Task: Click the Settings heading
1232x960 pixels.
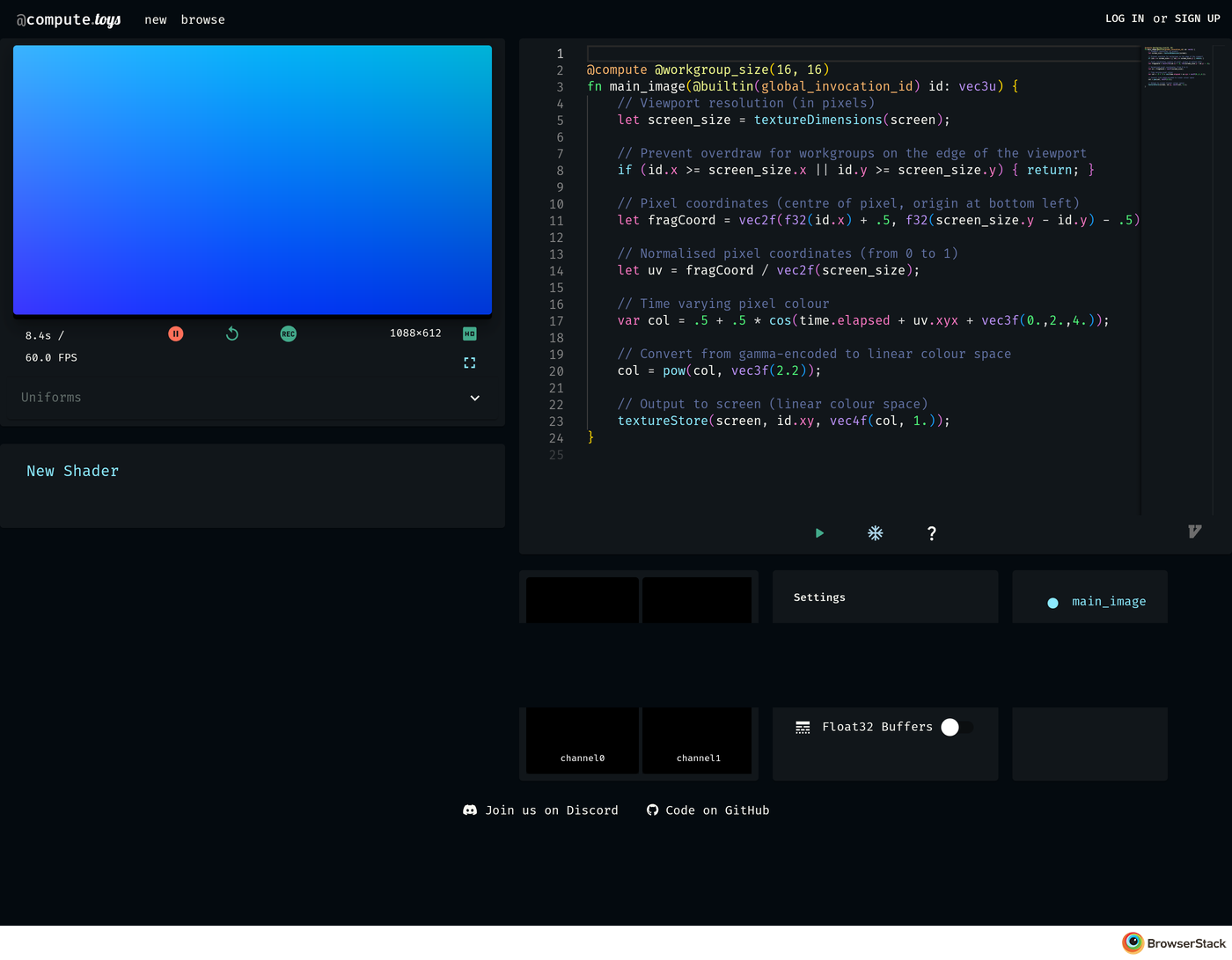Action: [819, 597]
